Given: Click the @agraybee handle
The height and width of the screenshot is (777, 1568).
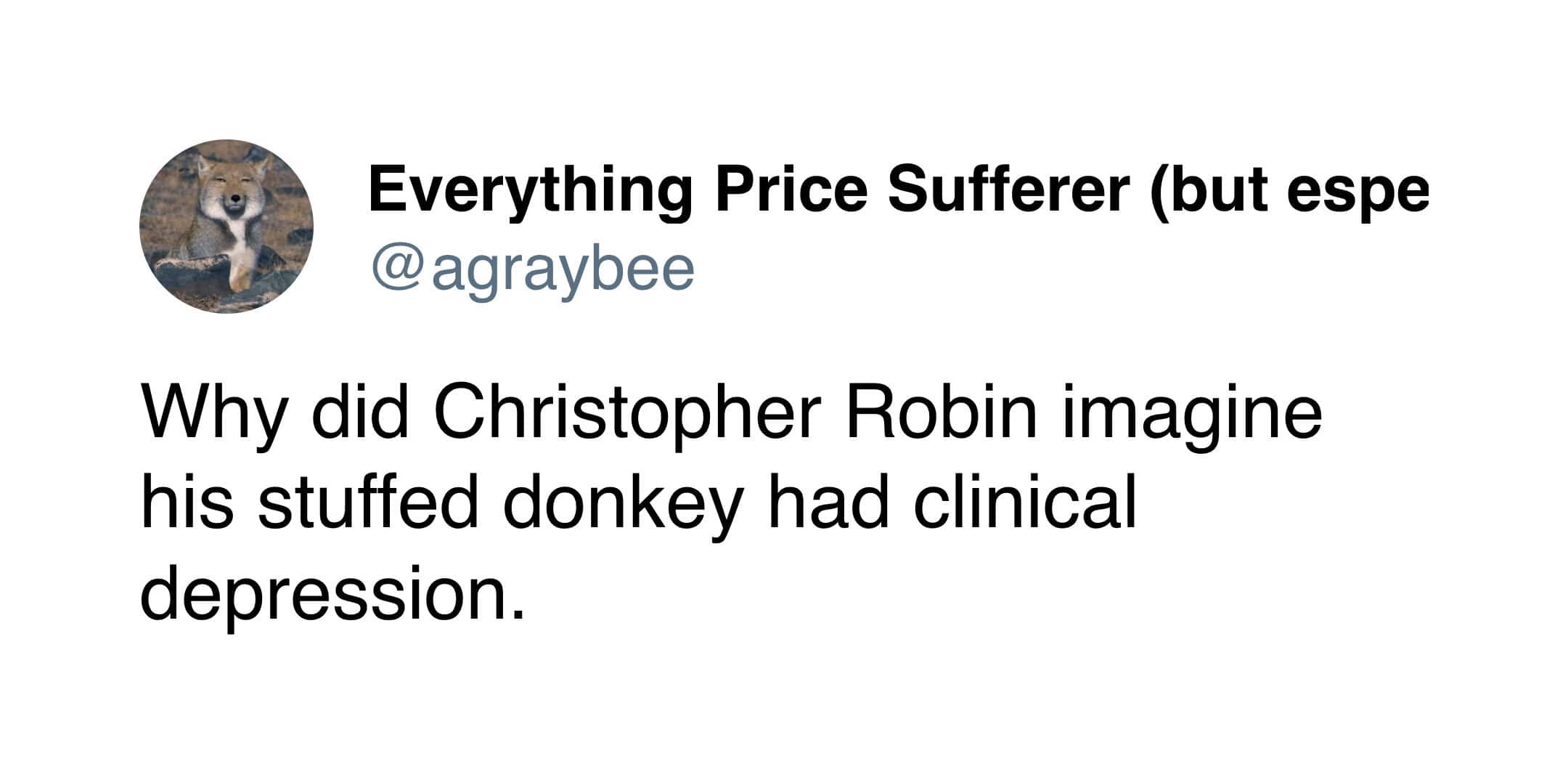Looking at the screenshot, I should (533, 269).
